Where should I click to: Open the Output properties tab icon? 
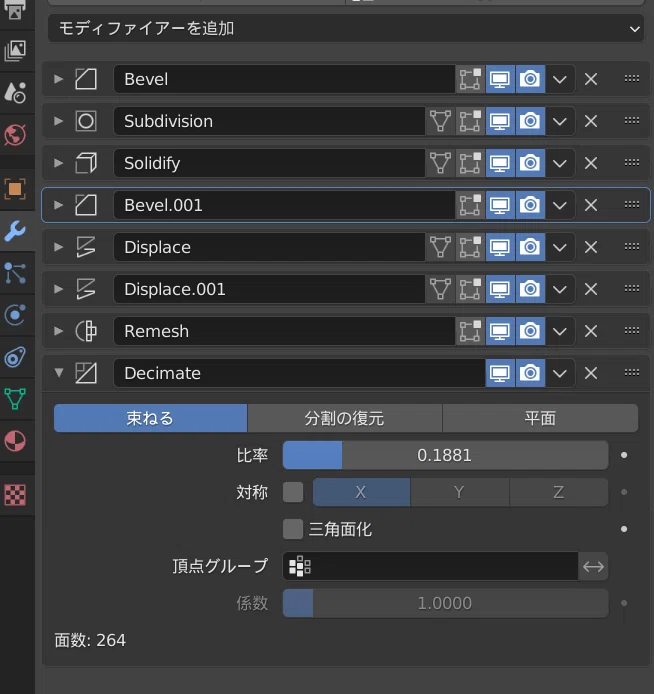click(x=15, y=11)
